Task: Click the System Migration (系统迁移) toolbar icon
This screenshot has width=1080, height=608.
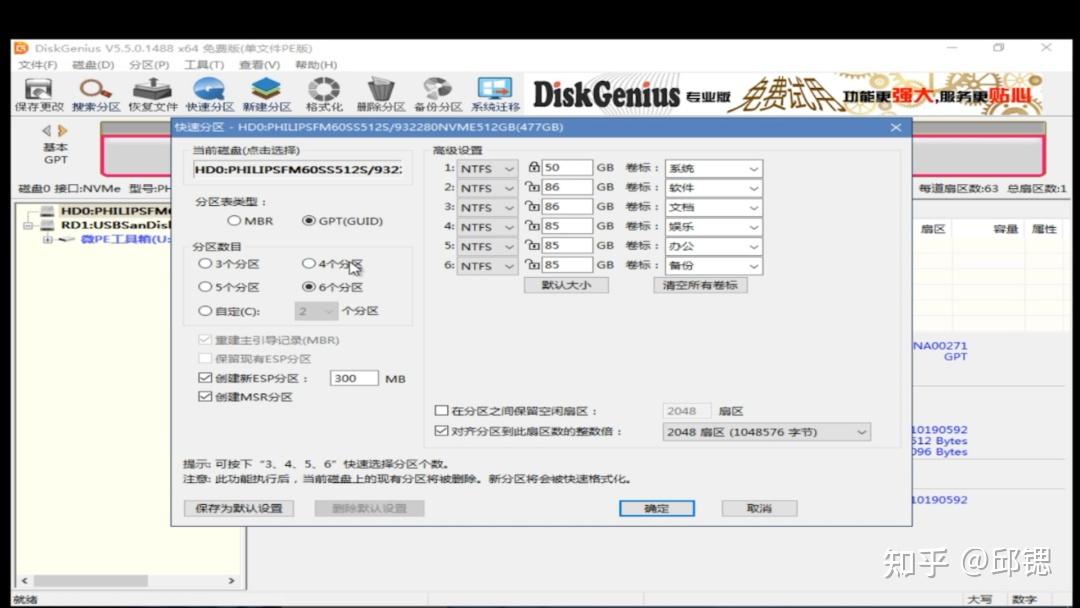Action: pos(495,94)
